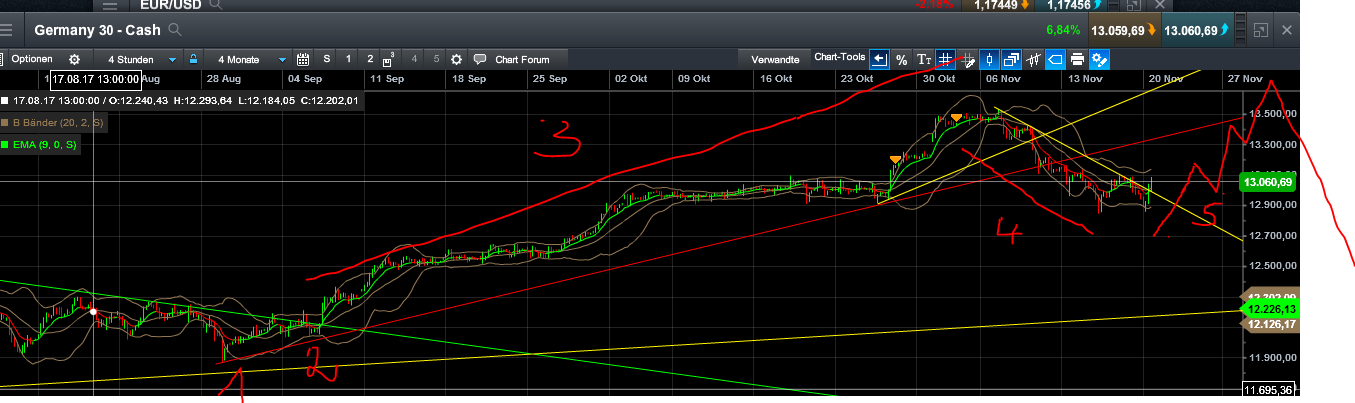Click the 6,84% change value
Viewport: 1355px width, 403px height.
click(x=1063, y=30)
